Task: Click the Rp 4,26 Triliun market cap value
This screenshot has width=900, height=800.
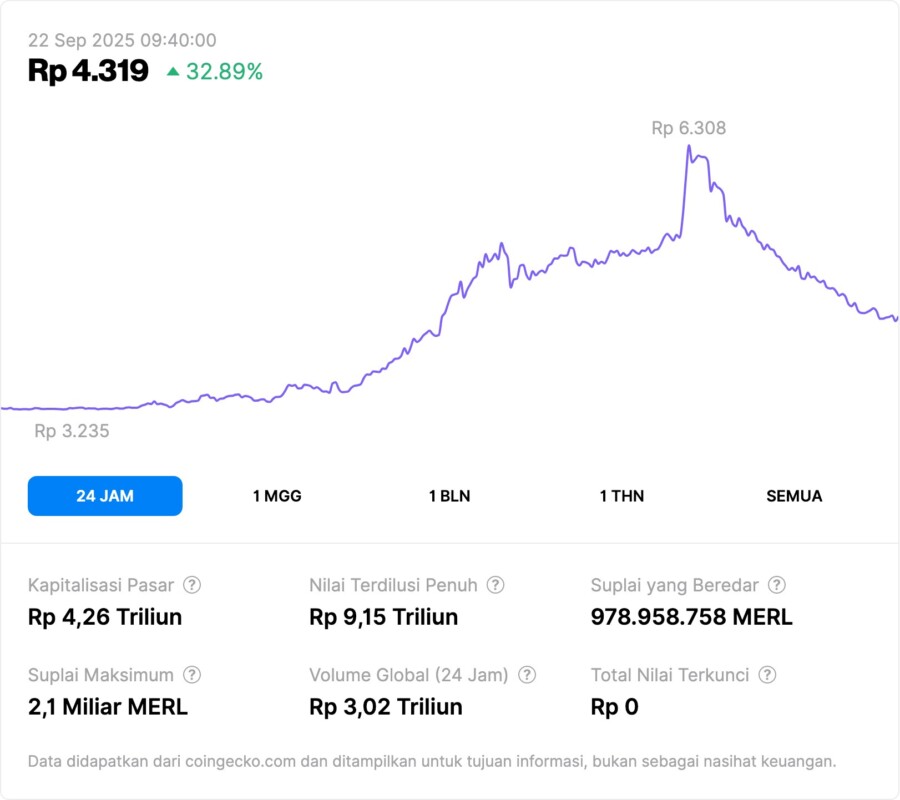Action: [105, 617]
